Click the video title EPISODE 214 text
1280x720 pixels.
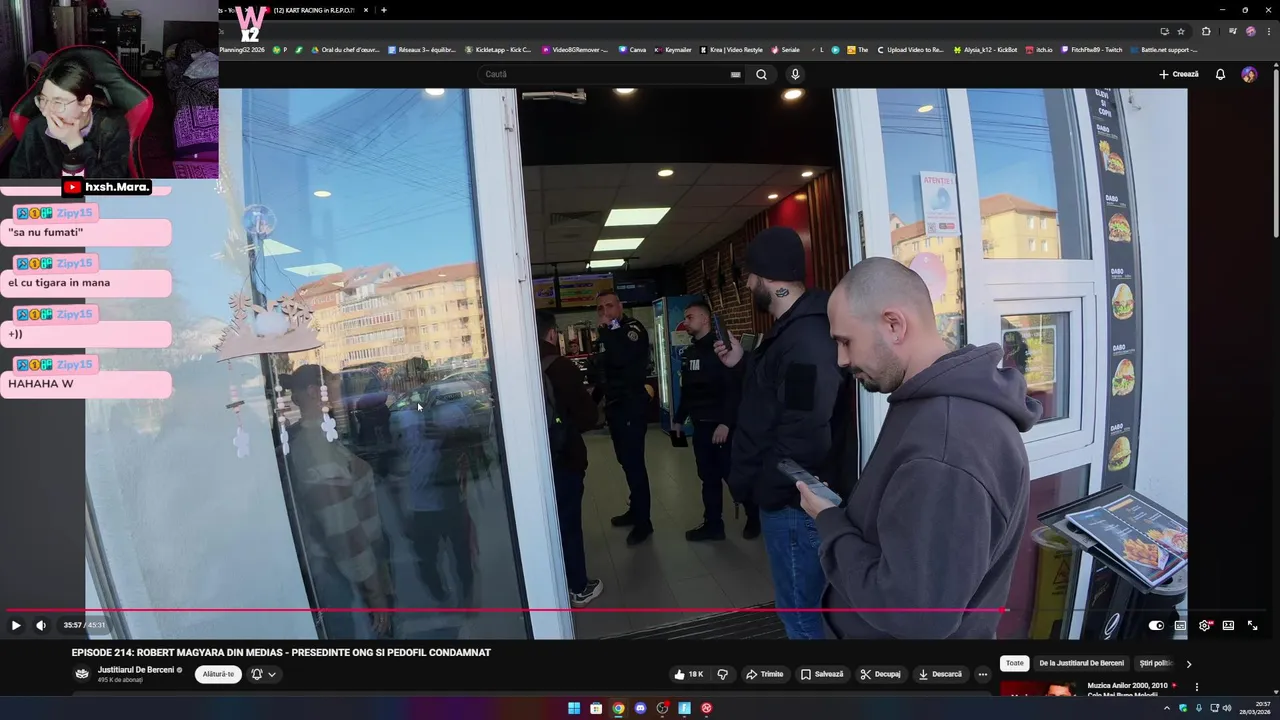[x=281, y=652]
